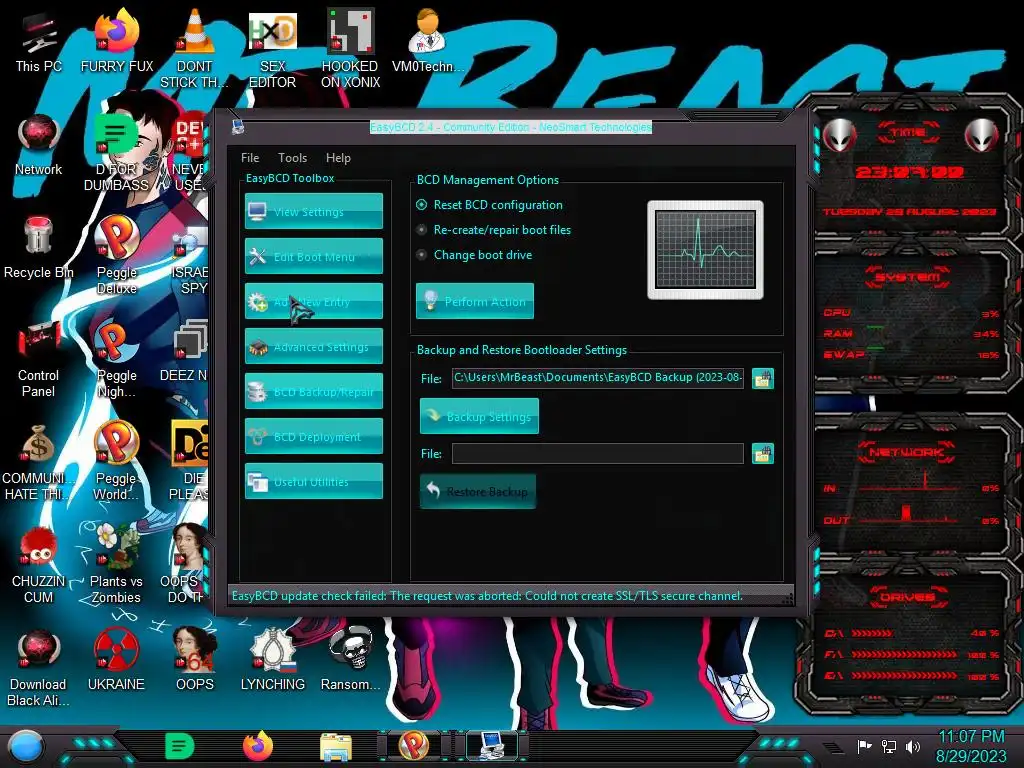Image resolution: width=1024 pixels, height=768 pixels.
Task: Select Re-create/repair boot files option
Action: click(x=493, y=230)
